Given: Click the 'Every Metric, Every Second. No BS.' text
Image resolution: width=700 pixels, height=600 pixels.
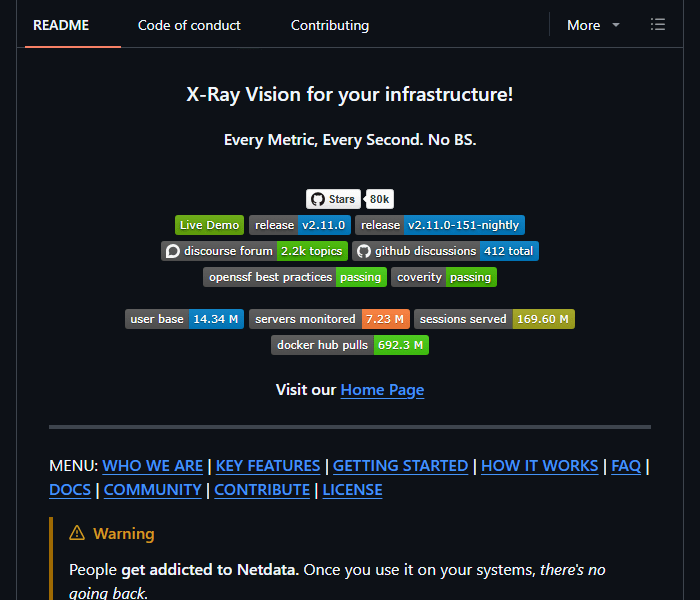Looking at the screenshot, I should coord(350,140).
